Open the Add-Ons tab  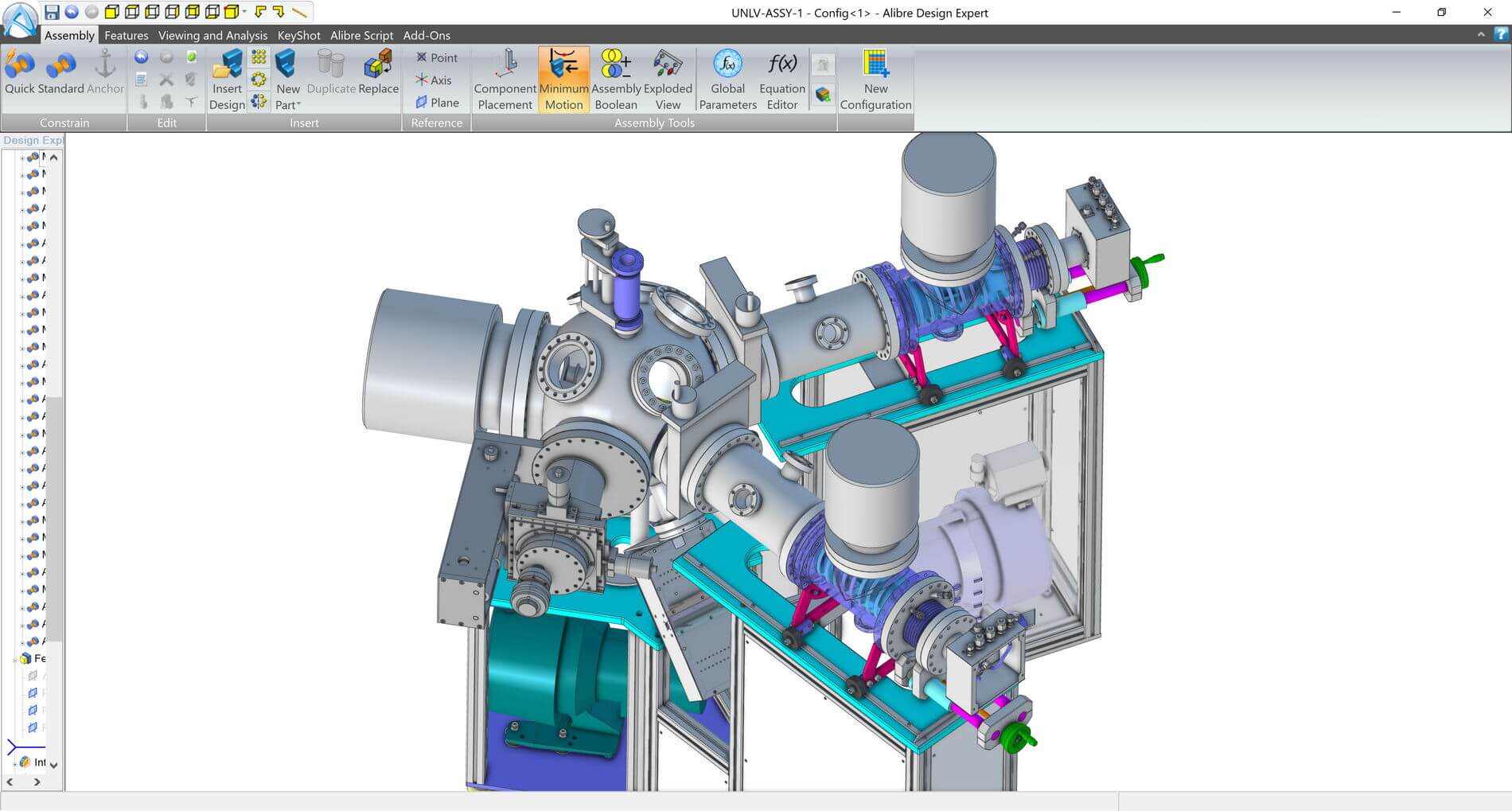click(x=427, y=35)
